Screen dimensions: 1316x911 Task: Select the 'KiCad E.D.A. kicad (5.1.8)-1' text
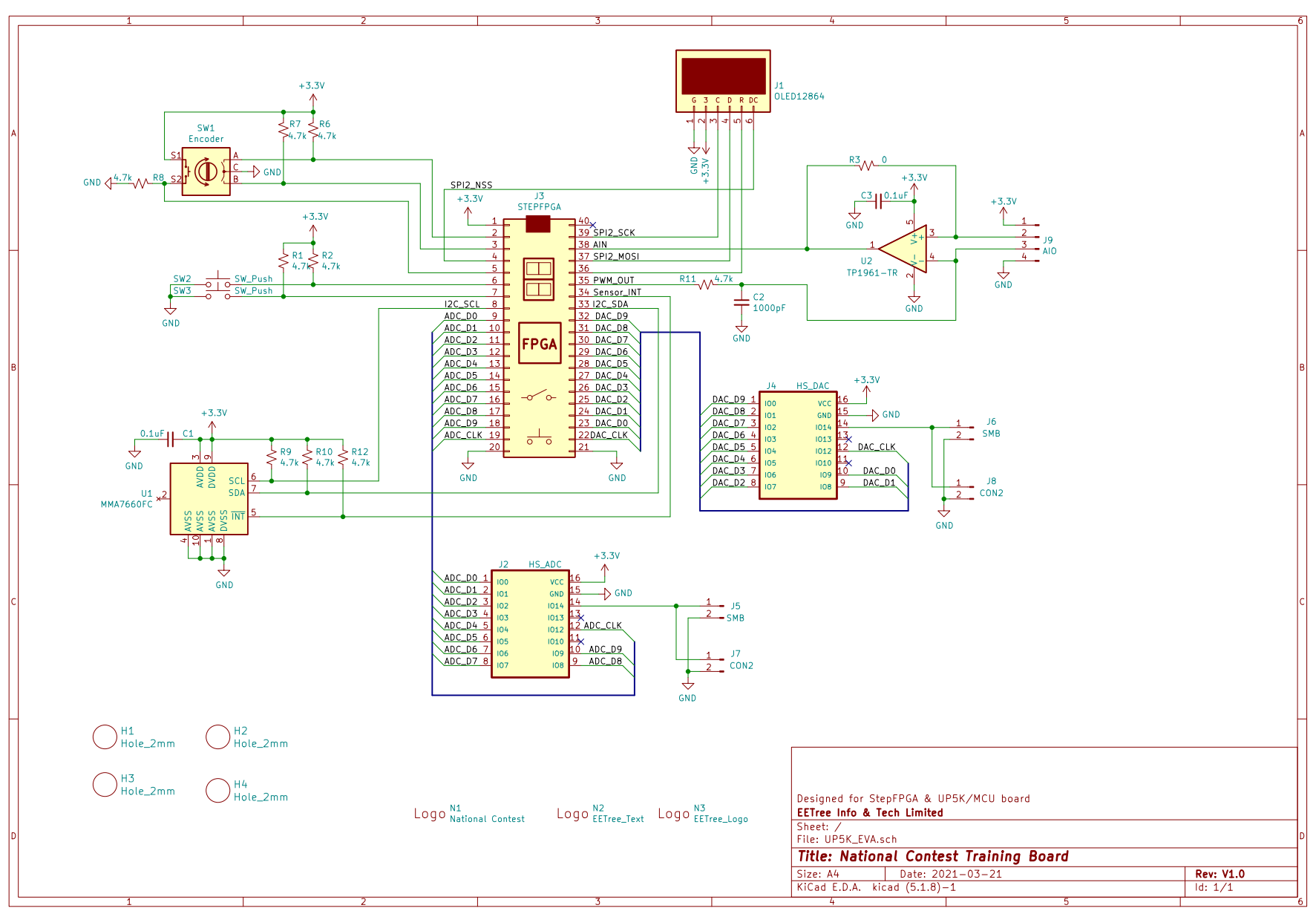pos(877,887)
